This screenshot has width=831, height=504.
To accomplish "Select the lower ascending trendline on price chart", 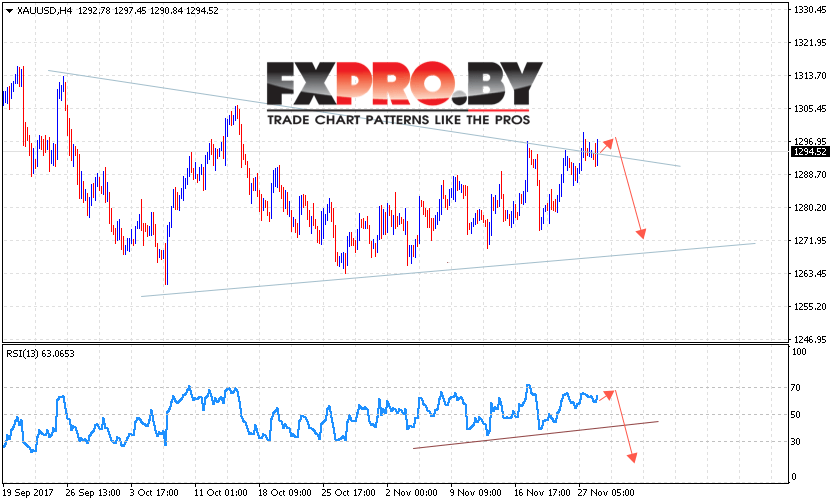I will click(x=448, y=270).
